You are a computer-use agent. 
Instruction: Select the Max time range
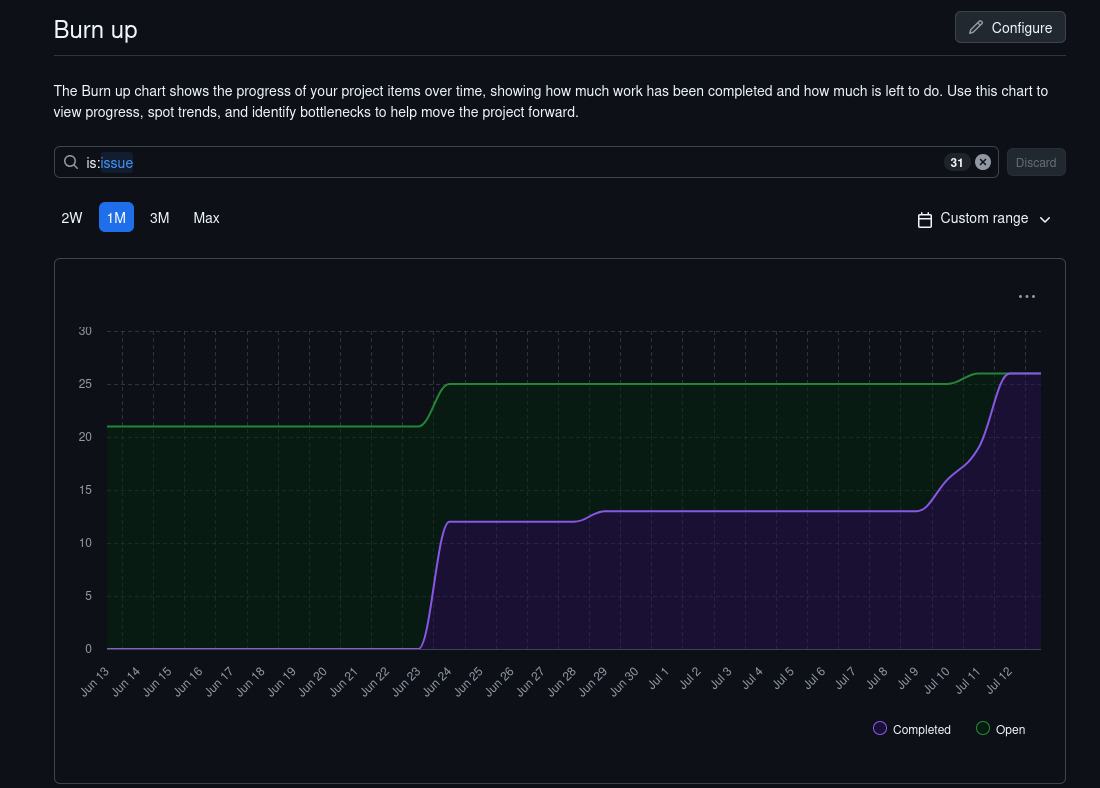point(206,217)
